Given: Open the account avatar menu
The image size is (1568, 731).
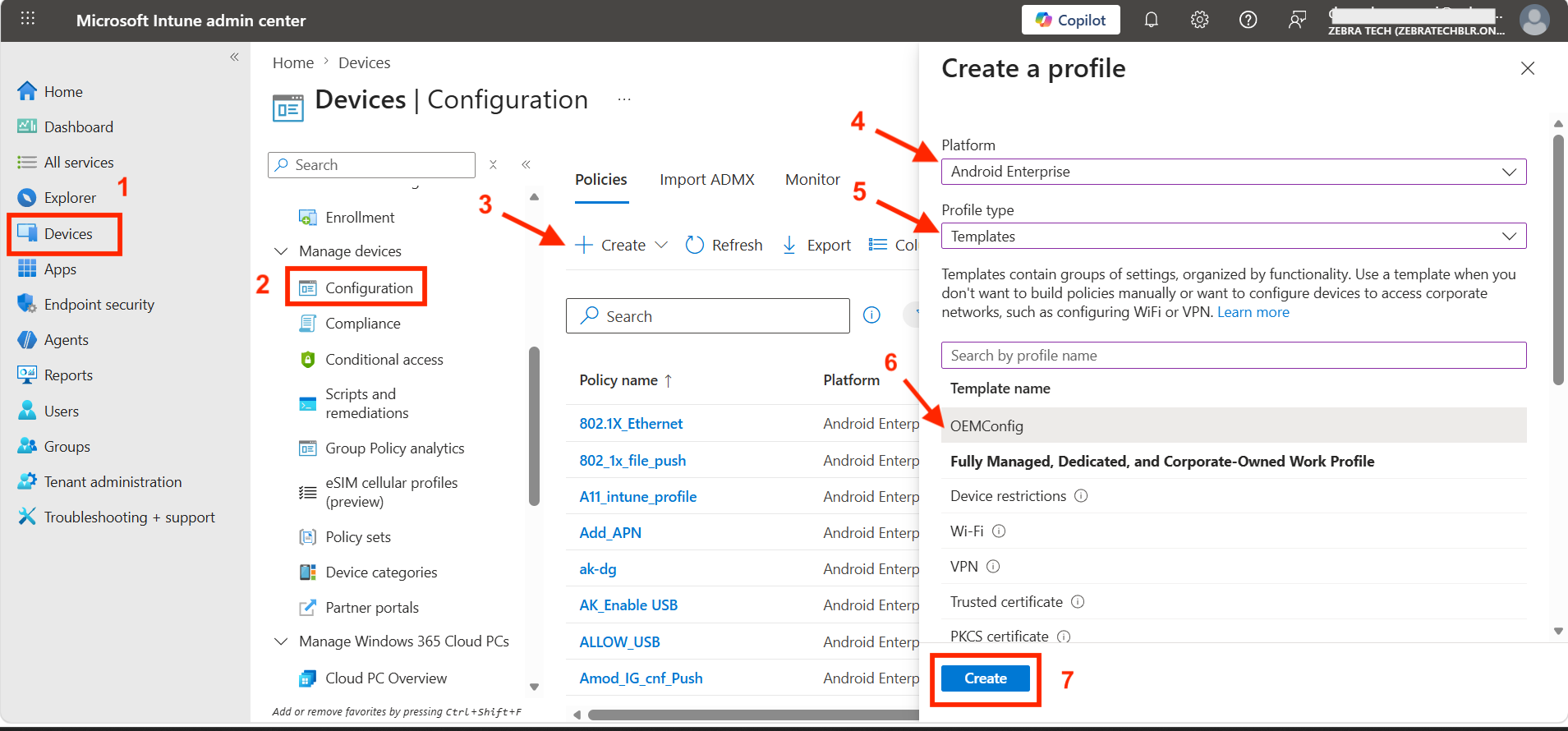Looking at the screenshot, I should 1534,20.
